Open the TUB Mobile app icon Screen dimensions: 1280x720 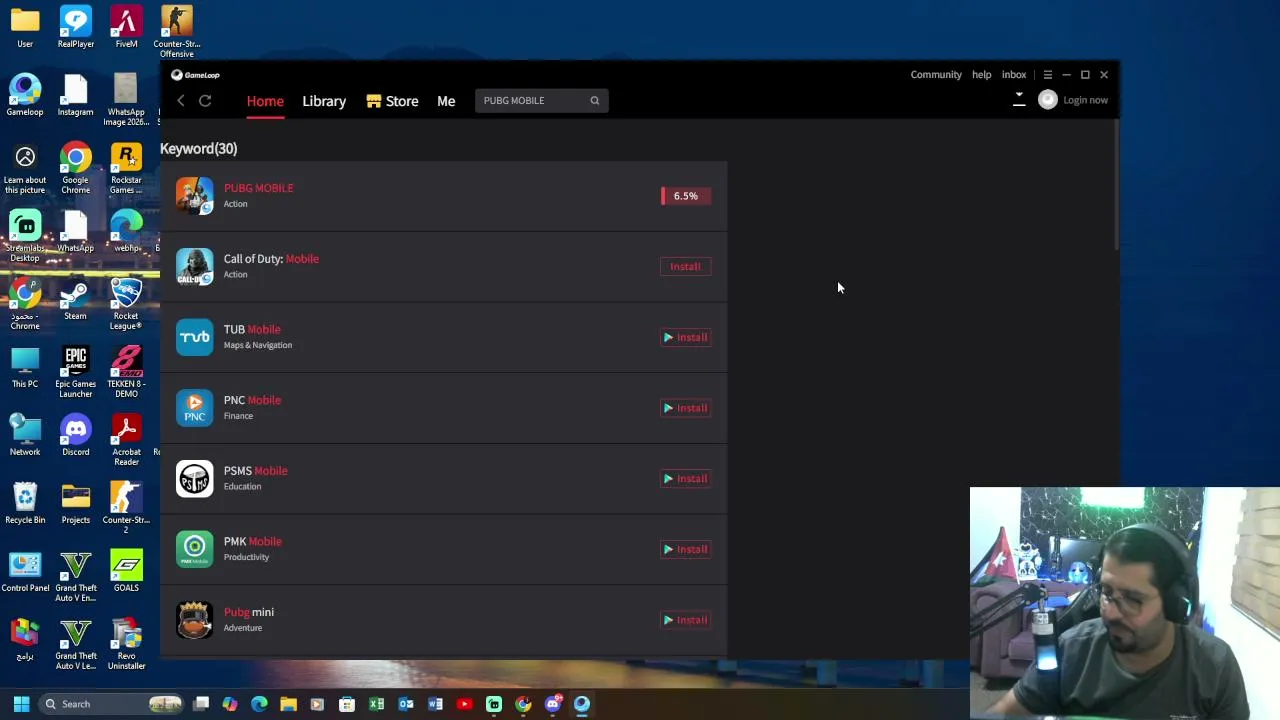194,337
